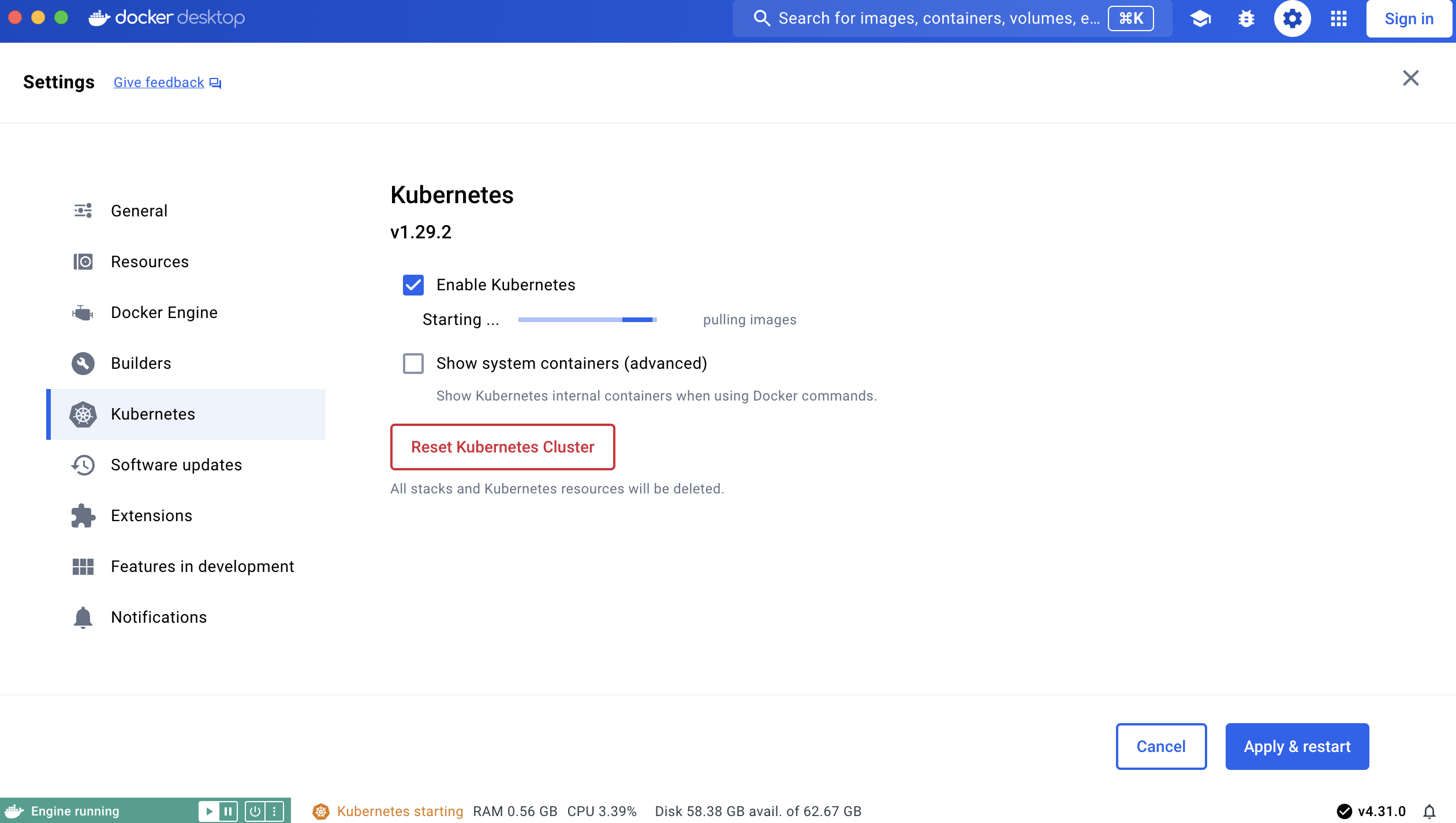Viewport: 1456px width, 823px height.
Task: Click the macOS yellow minimize window button
Action: coord(38,18)
